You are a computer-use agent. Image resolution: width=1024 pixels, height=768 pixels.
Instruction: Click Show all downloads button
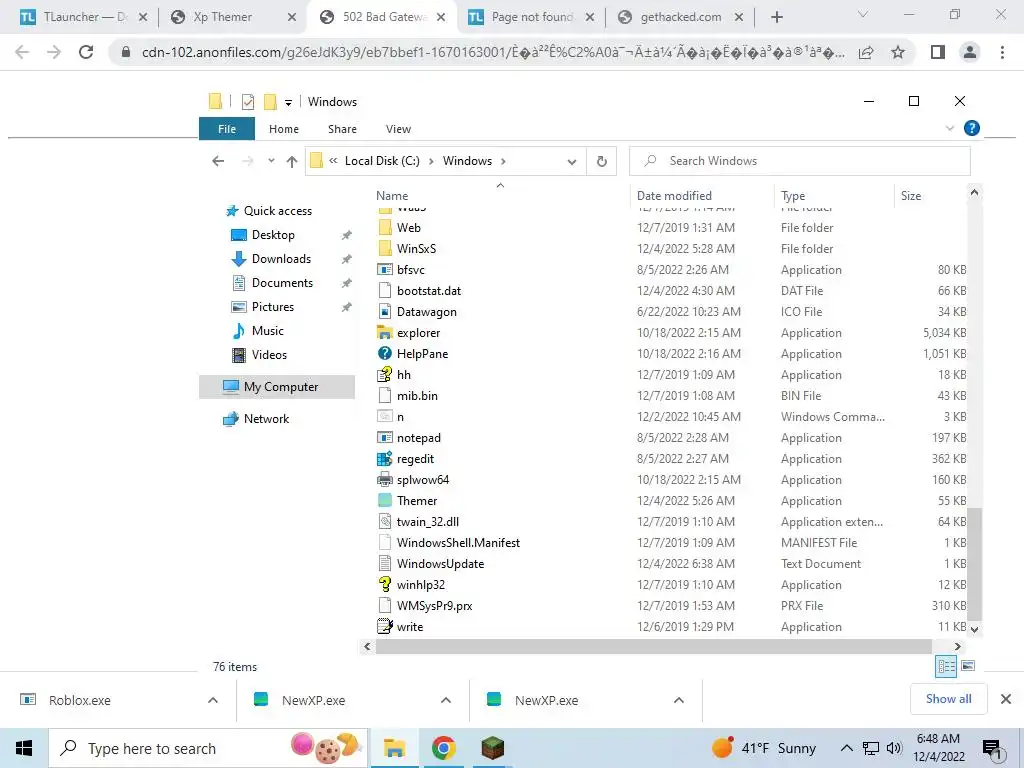click(x=948, y=699)
